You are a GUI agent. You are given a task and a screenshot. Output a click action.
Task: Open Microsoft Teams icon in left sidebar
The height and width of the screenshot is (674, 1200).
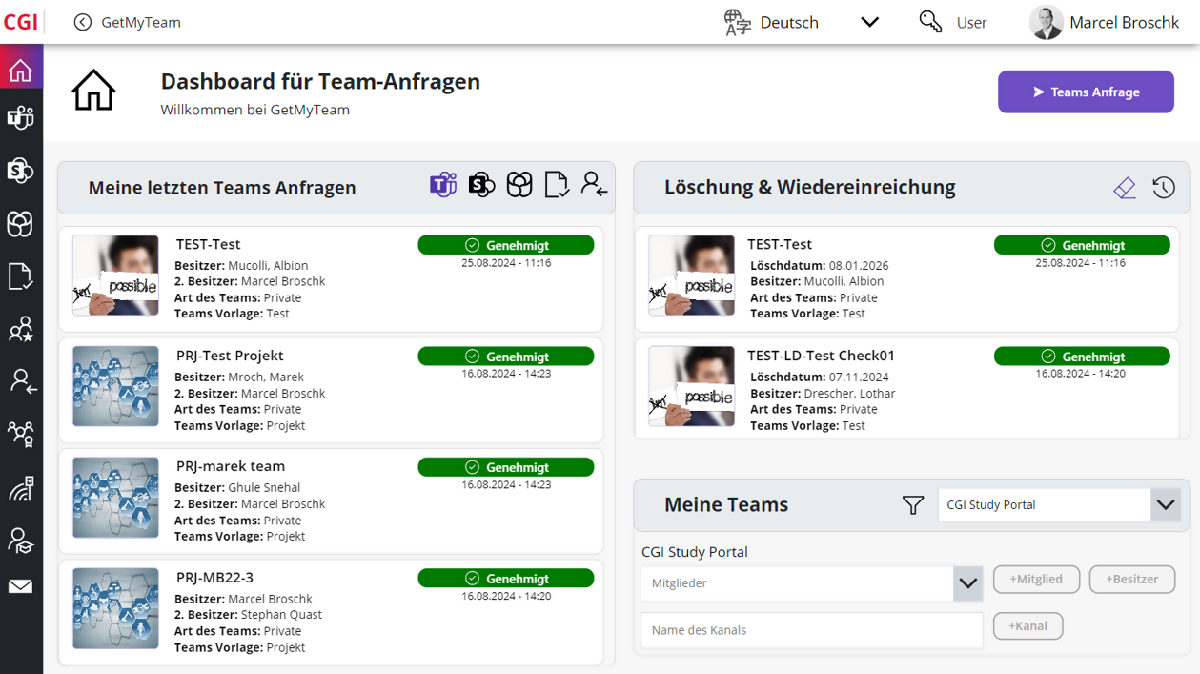(x=21, y=119)
